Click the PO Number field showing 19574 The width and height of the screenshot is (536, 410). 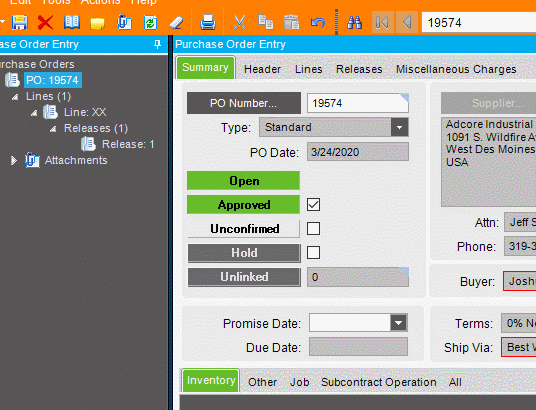point(358,103)
